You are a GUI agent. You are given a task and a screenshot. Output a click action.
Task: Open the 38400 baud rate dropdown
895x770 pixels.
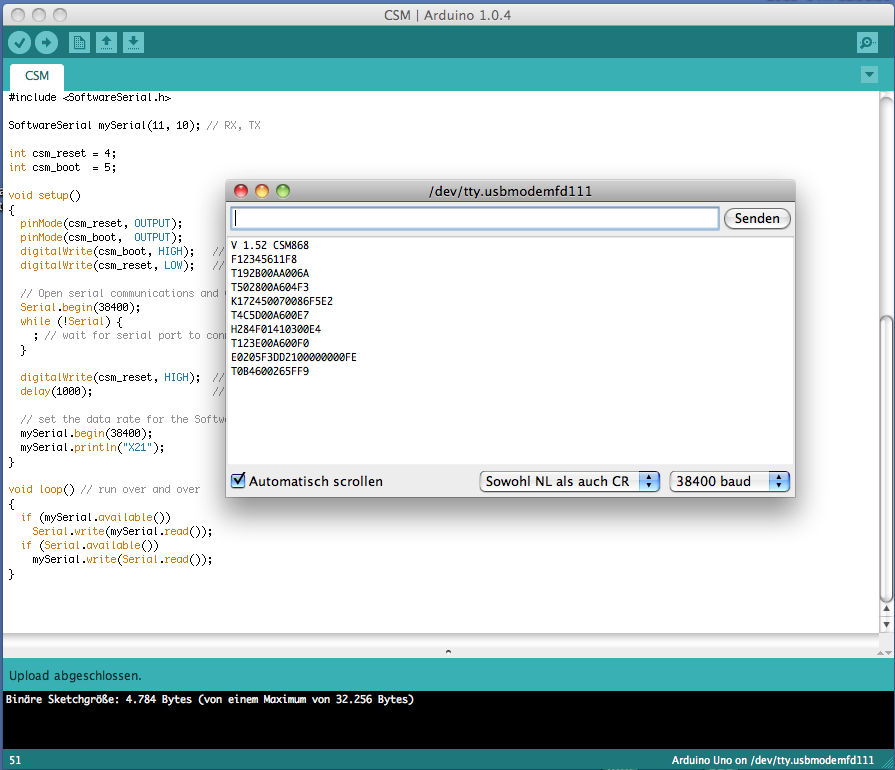pyautogui.click(x=729, y=481)
